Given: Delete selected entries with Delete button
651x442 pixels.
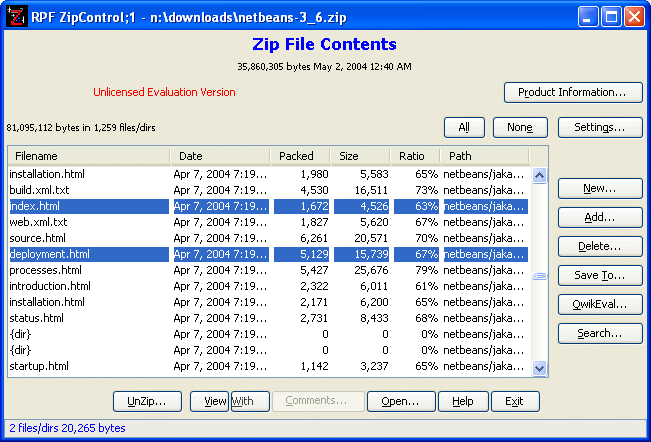Looking at the screenshot, I should (600, 247).
